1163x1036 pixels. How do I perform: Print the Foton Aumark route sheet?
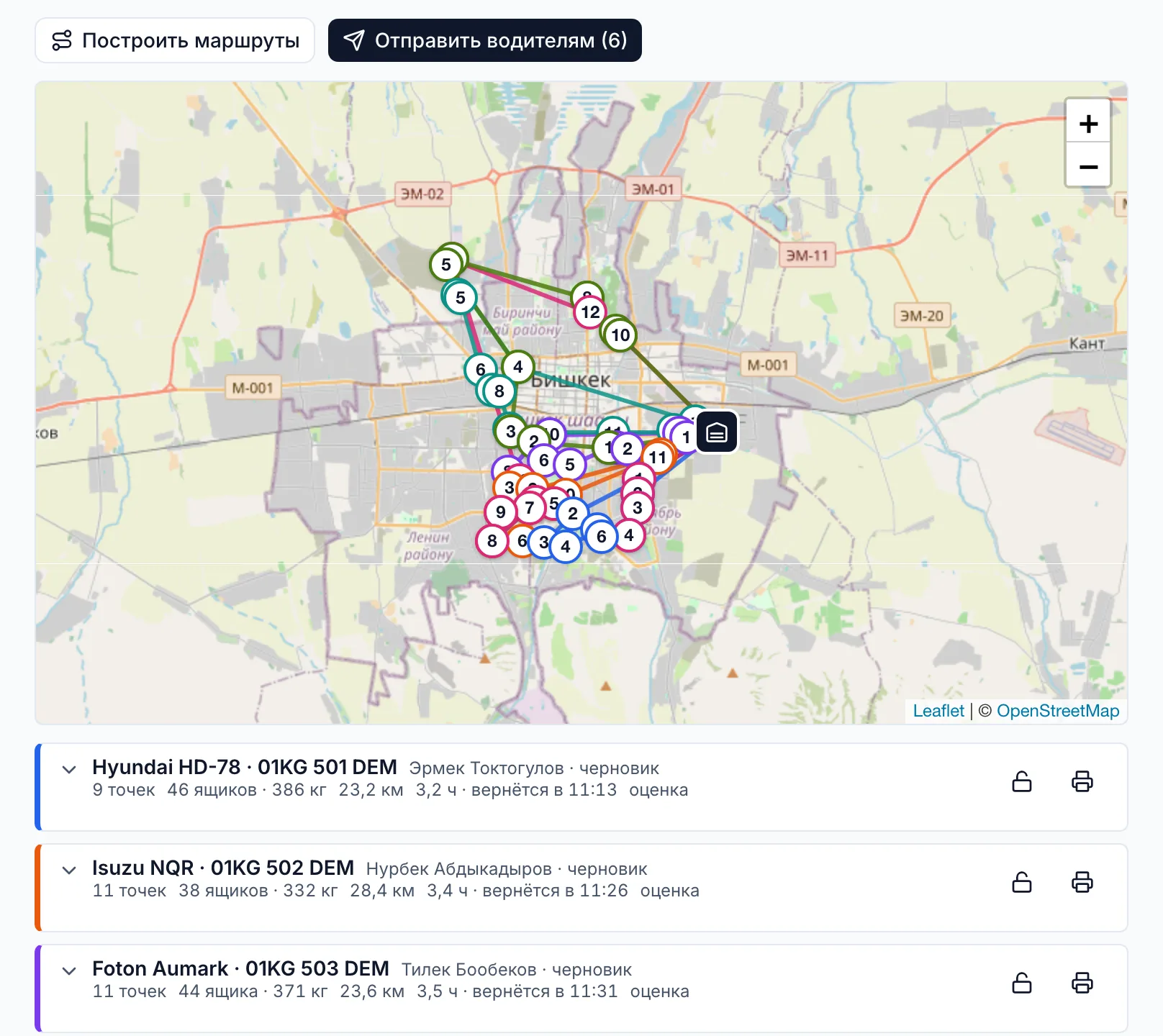point(1082,983)
